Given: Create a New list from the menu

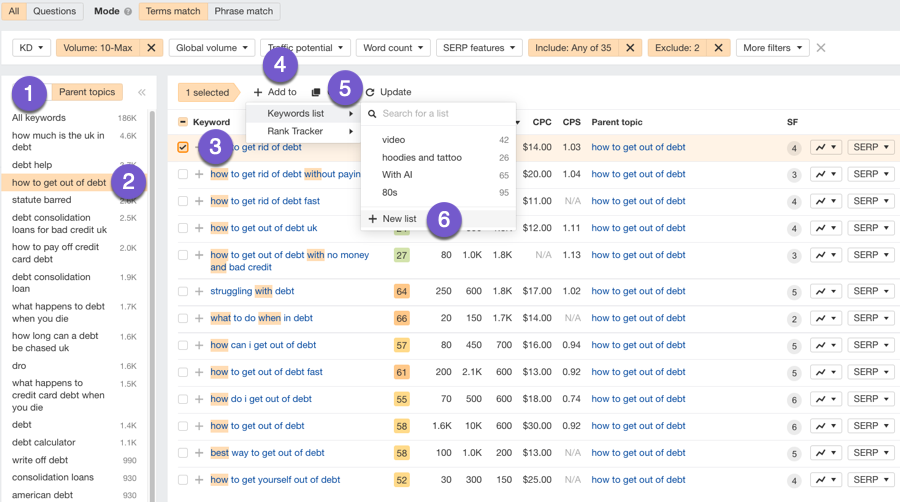Looking at the screenshot, I should [x=399, y=219].
